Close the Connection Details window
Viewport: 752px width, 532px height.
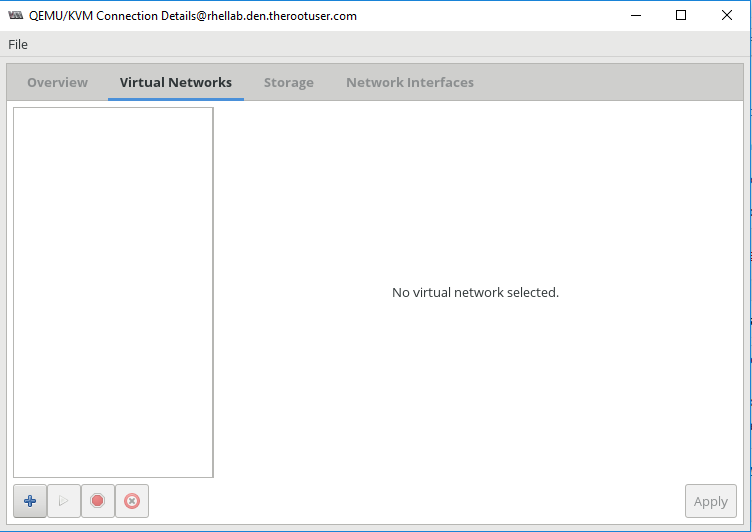[727, 15]
